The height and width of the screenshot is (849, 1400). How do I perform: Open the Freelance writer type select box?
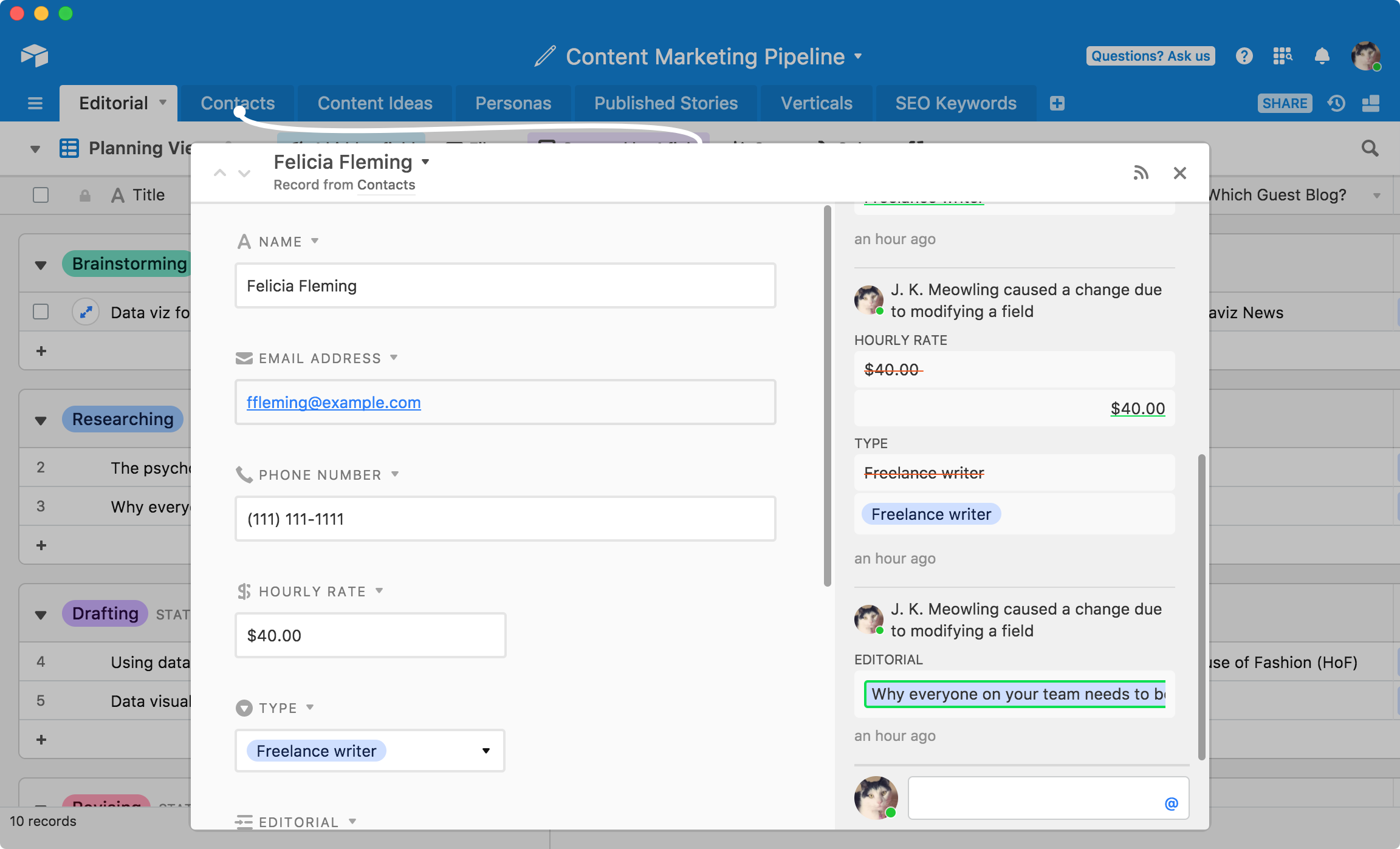click(370, 751)
